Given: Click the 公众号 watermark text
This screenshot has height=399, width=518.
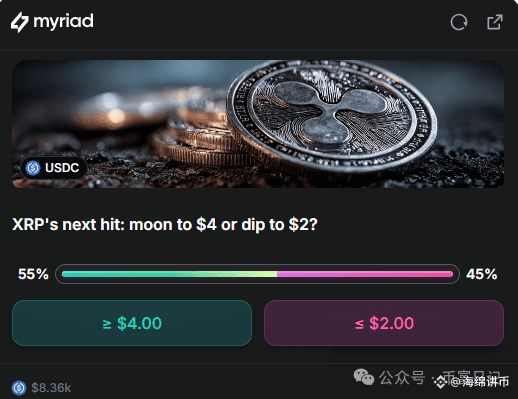Looking at the screenshot, I should [x=402, y=378].
